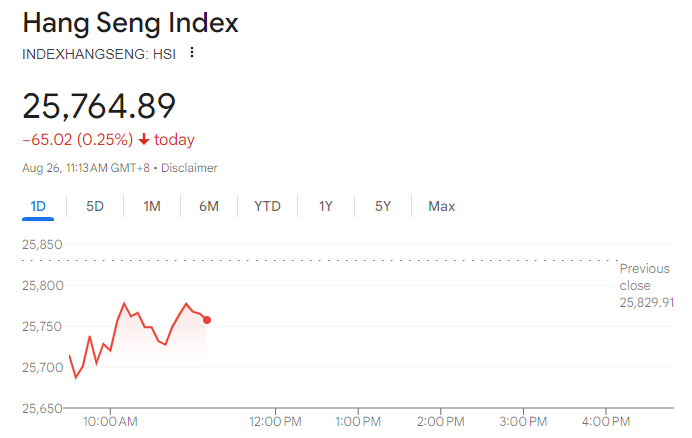
Task: Click the 25,800 price axis label
Action: tap(42, 286)
